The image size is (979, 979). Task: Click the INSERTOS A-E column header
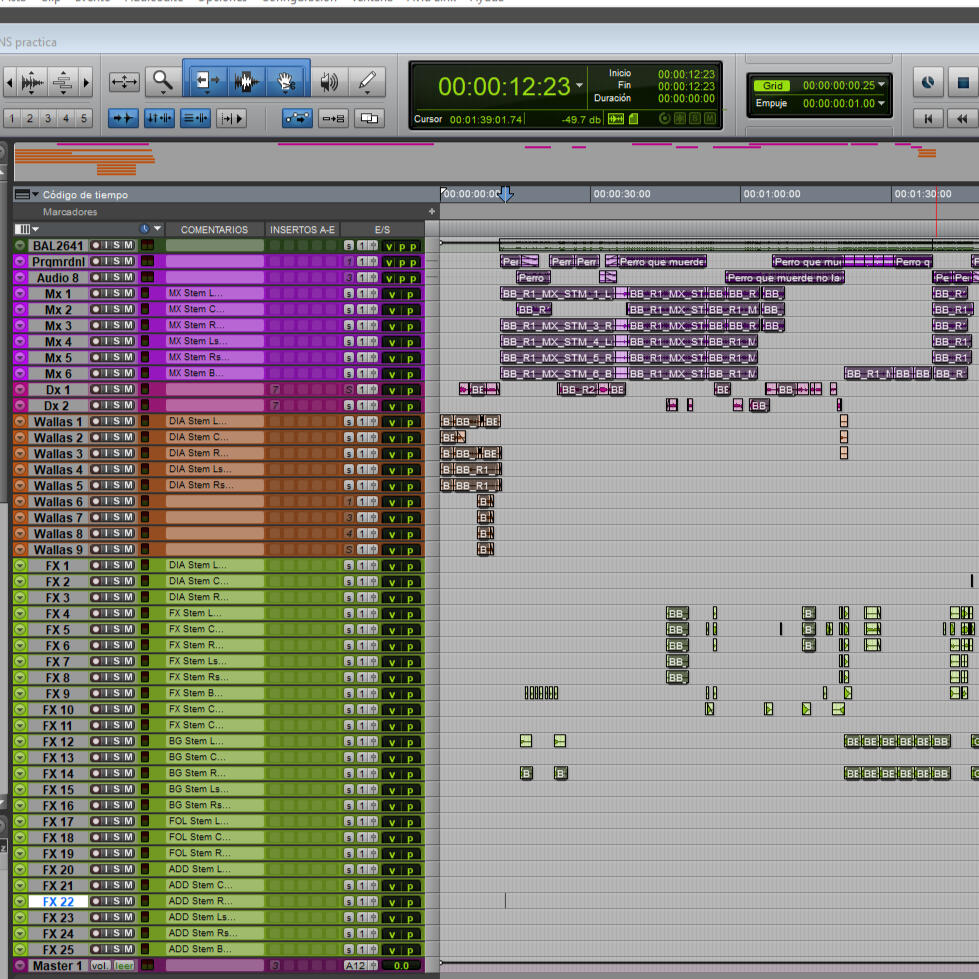302,230
